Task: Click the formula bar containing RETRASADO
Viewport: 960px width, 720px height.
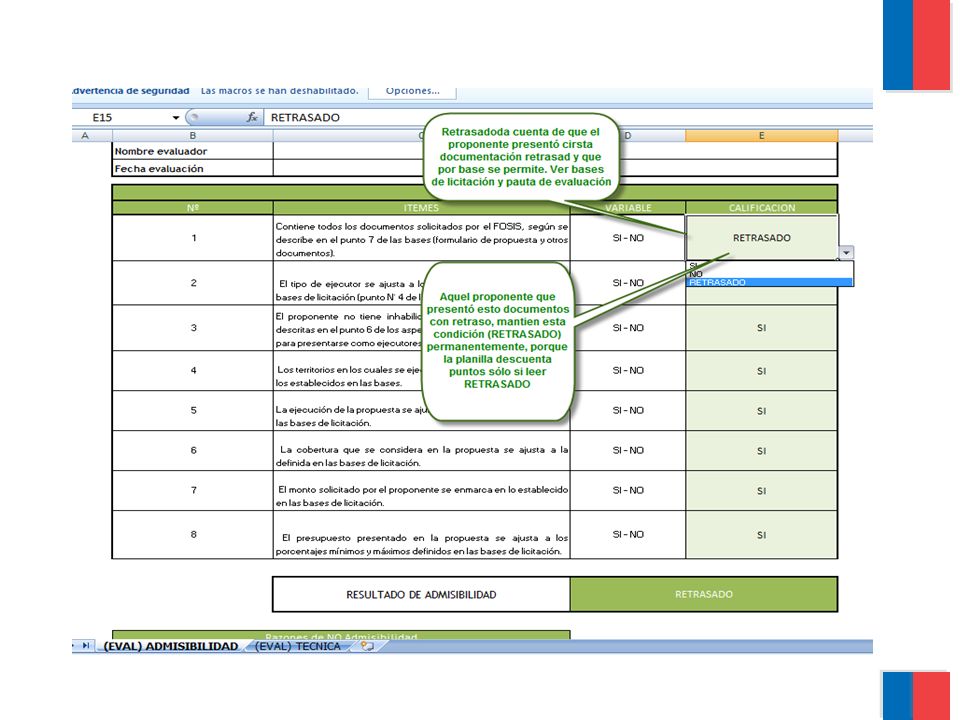Action: click(568, 118)
